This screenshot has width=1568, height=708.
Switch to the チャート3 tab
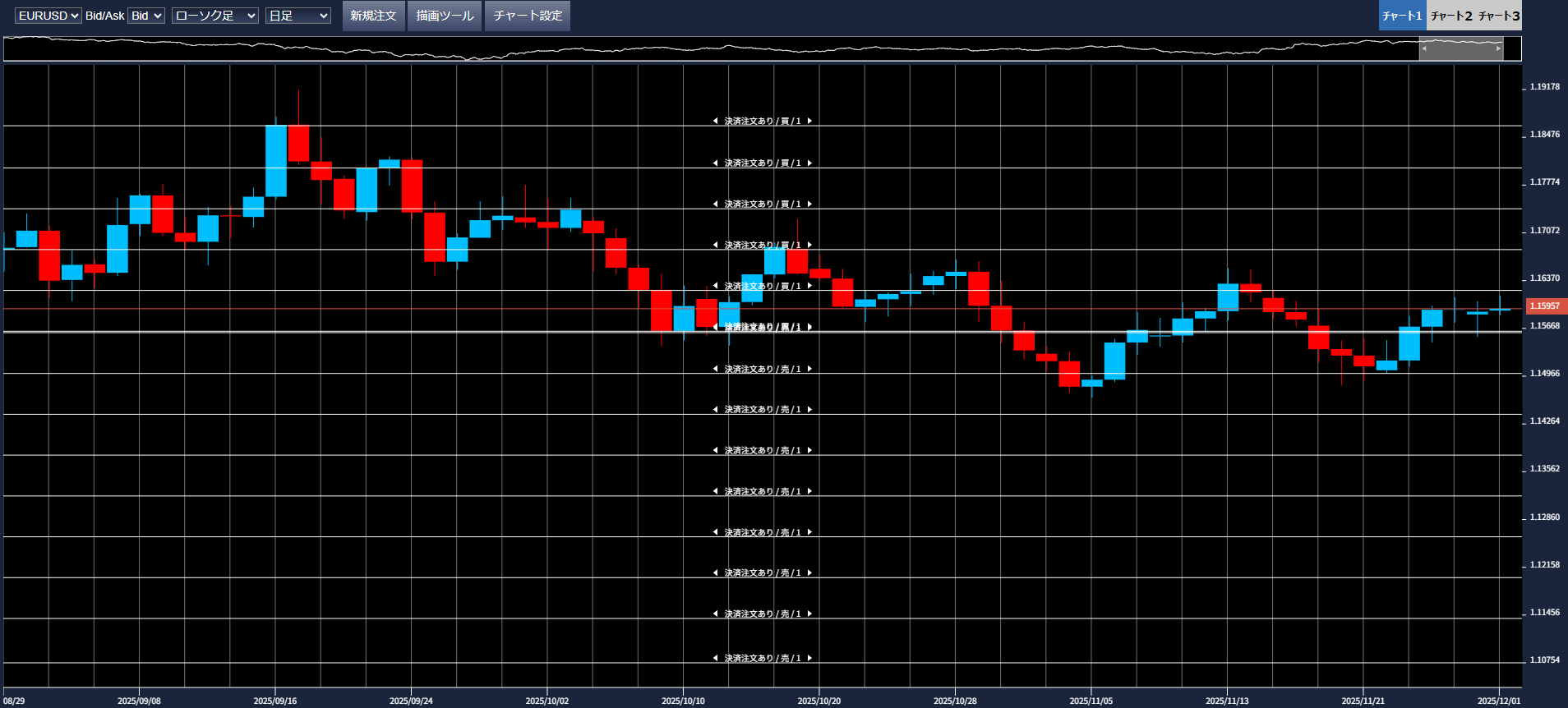tap(1499, 16)
